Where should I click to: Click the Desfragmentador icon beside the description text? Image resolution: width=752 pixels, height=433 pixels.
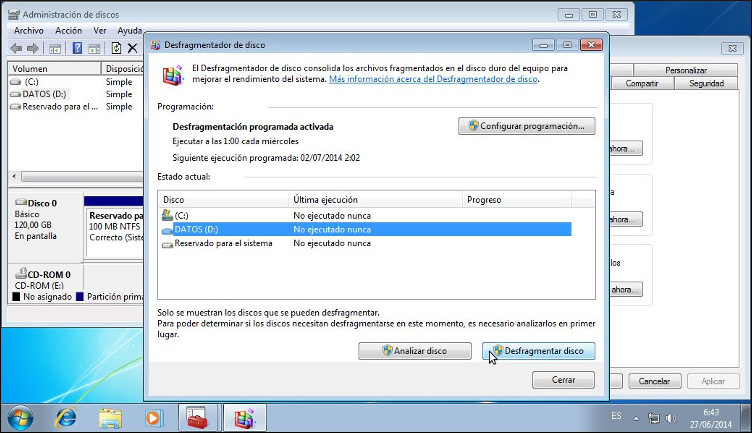click(173, 75)
